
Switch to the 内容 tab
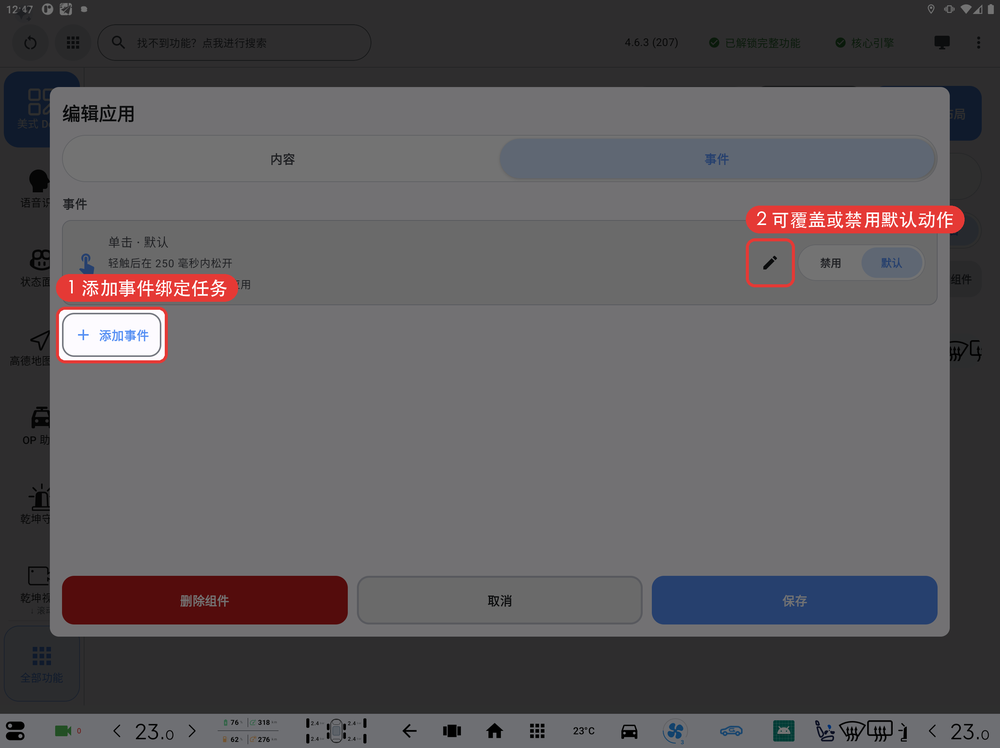282,159
